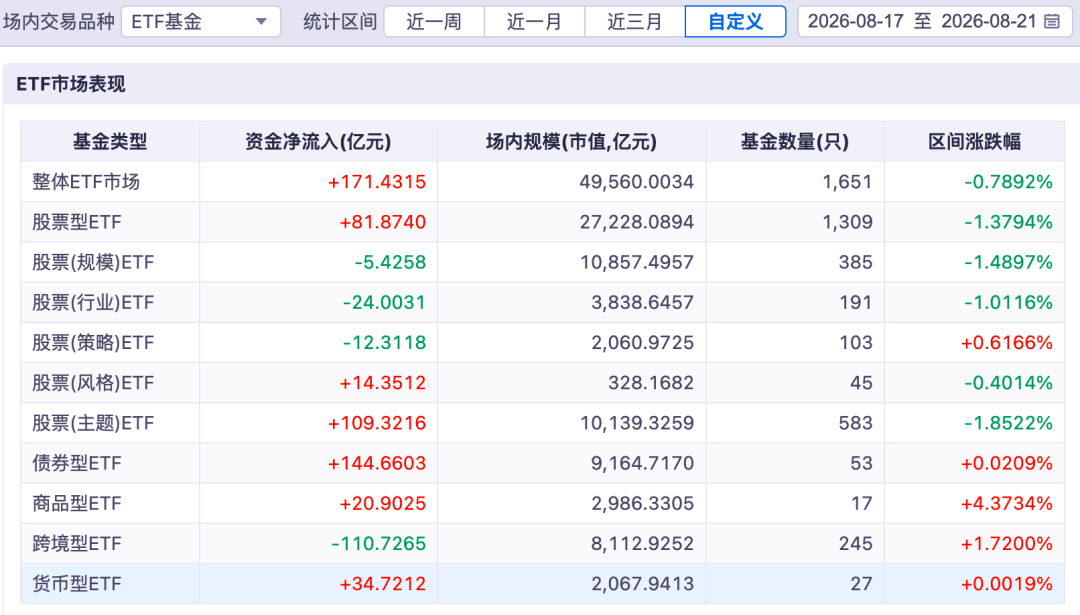Click the 商品型ETF row label
Viewport: 1080px width, 615px height.
coord(76,503)
